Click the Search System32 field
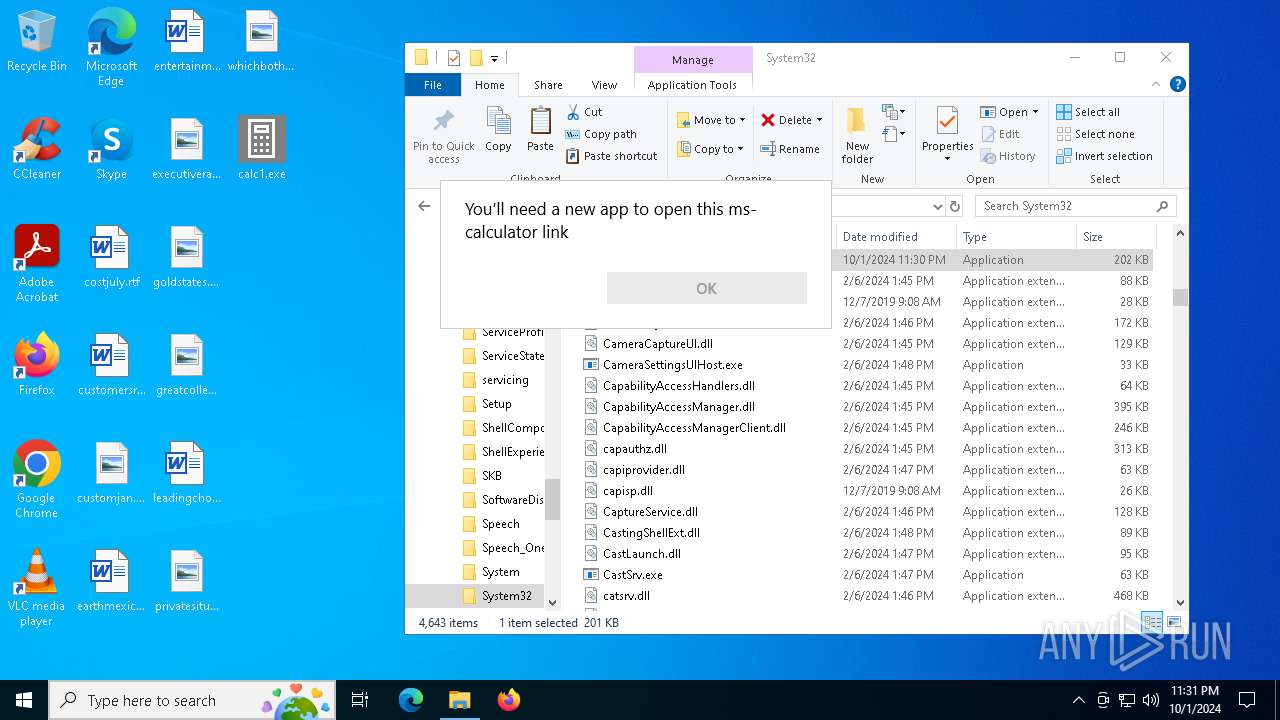Viewport: 1280px width, 720px height. click(1076, 206)
